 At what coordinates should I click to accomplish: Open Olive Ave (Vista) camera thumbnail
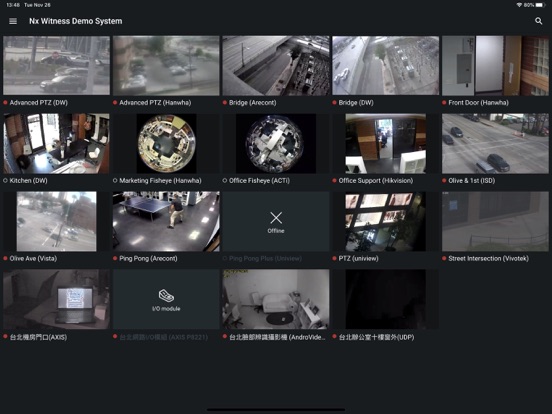tap(56, 221)
